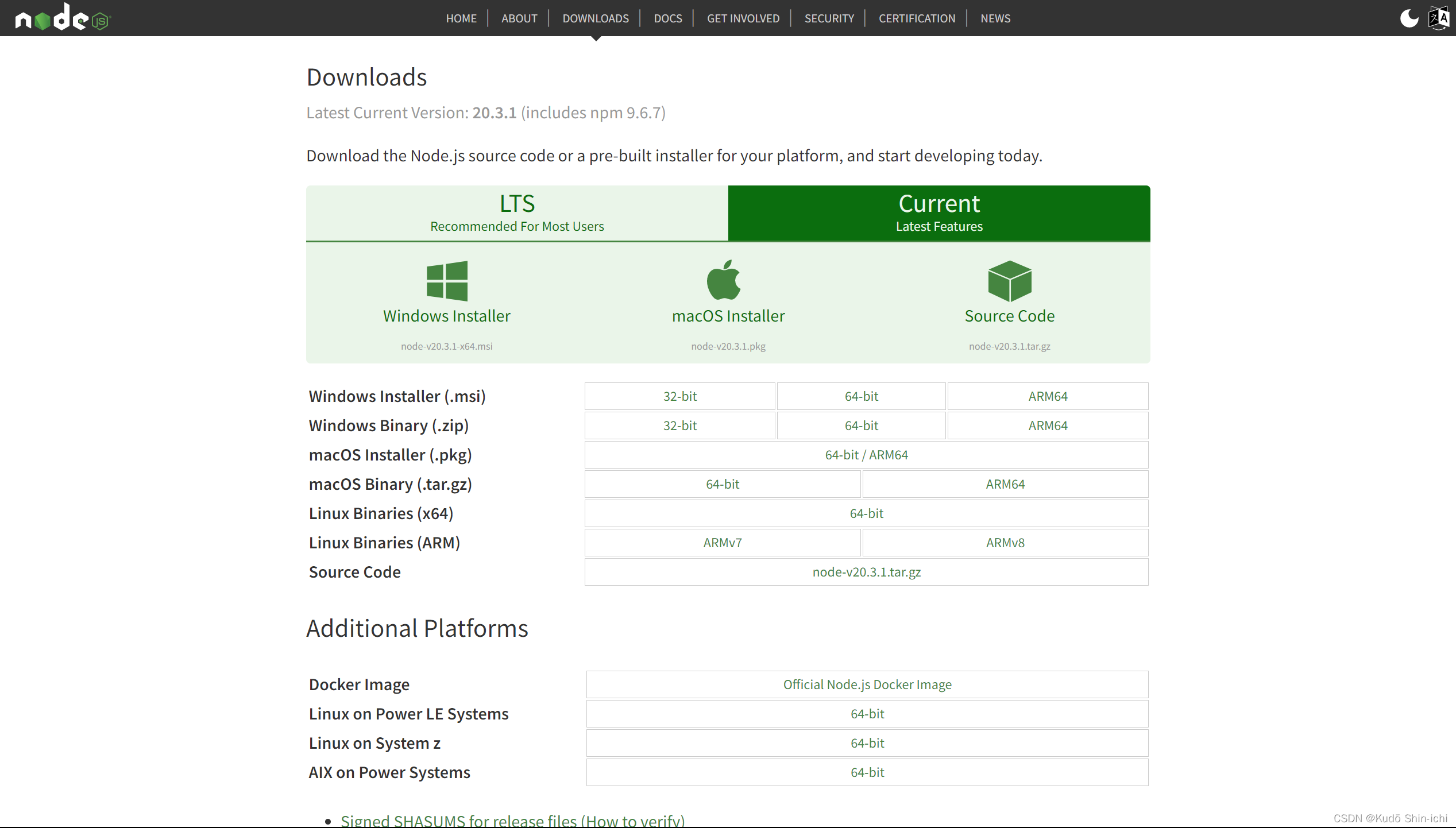Screen dimensions: 1456x828
Task: Open the ABOUT menu item
Action: [519, 18]
